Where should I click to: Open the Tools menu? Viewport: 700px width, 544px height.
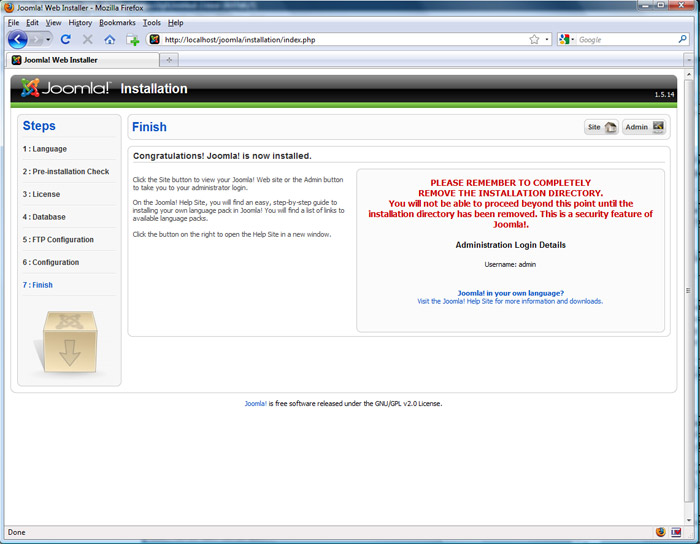[x=151, y=22]
